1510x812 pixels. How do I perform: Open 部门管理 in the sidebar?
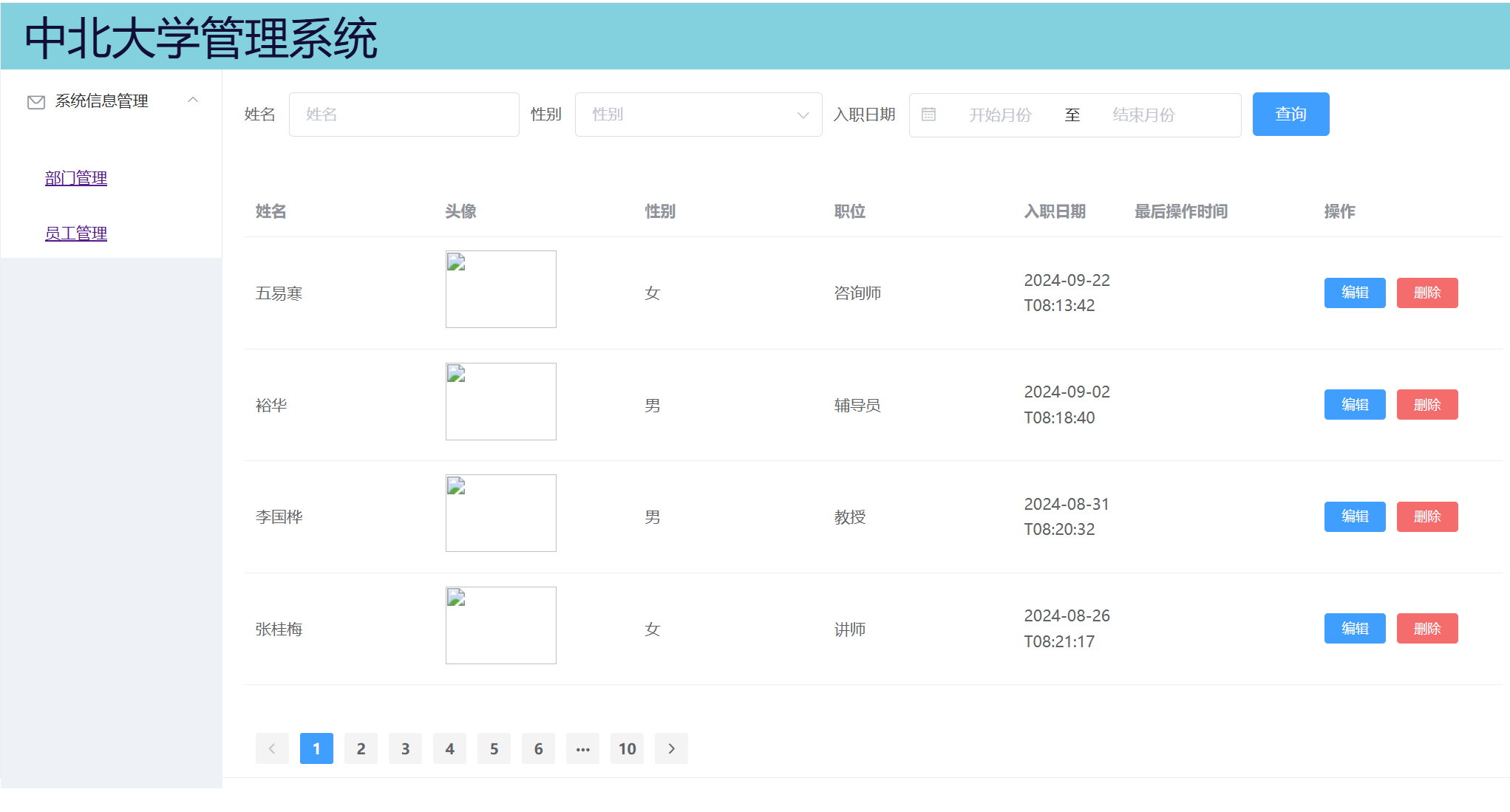(x=76, y=178)
